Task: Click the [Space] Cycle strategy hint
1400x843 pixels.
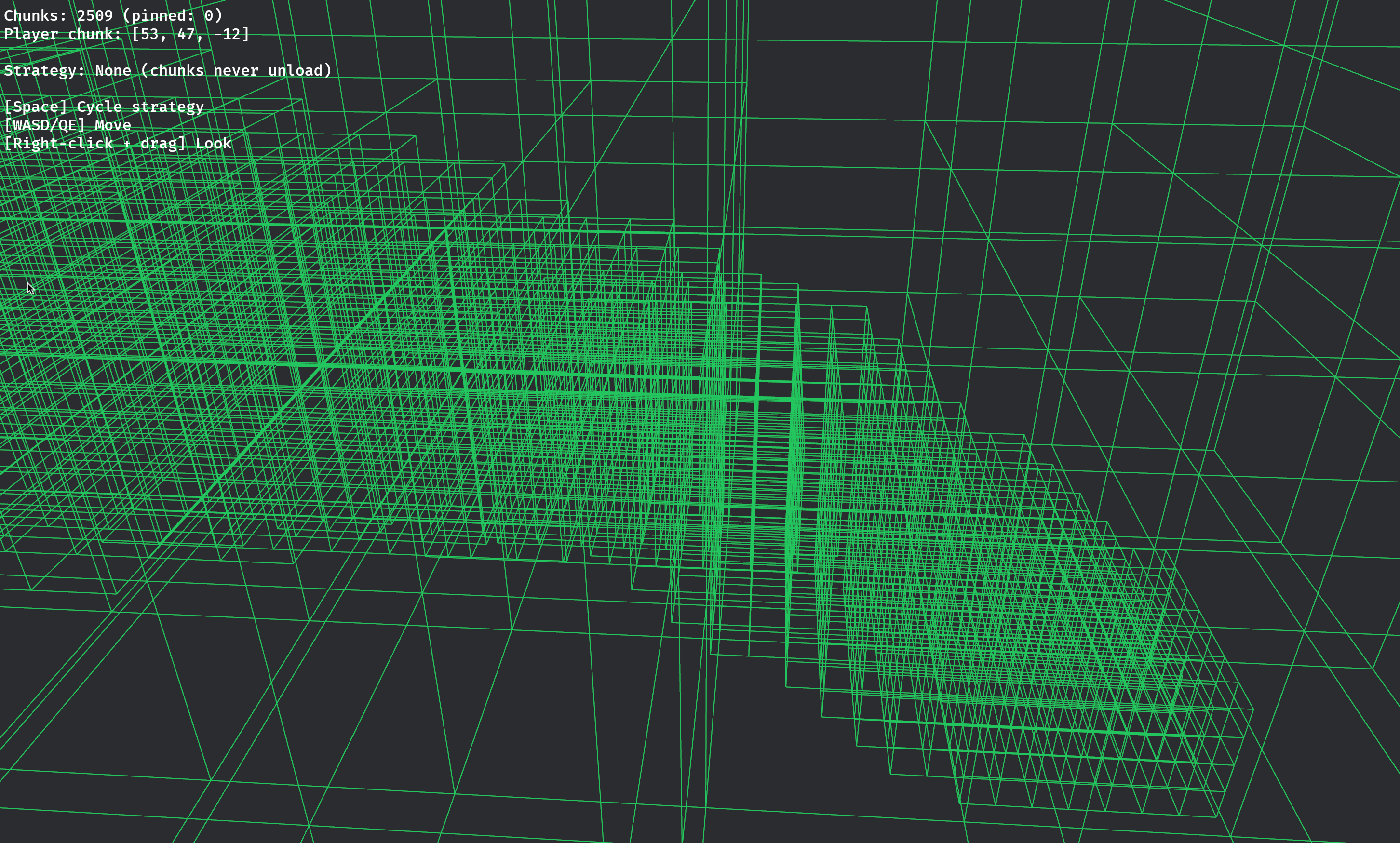Action: (104, 106)
